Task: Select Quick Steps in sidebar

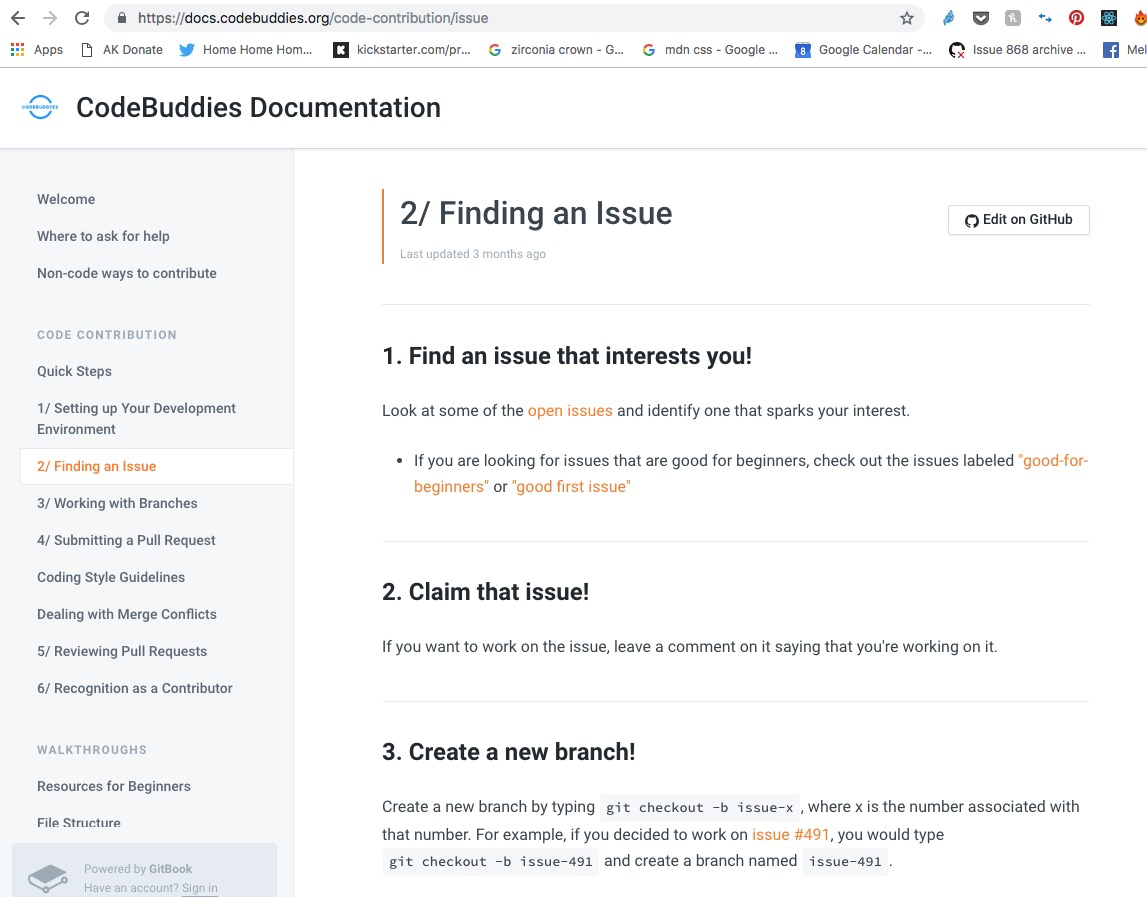Action: click(x=74, y=371)
